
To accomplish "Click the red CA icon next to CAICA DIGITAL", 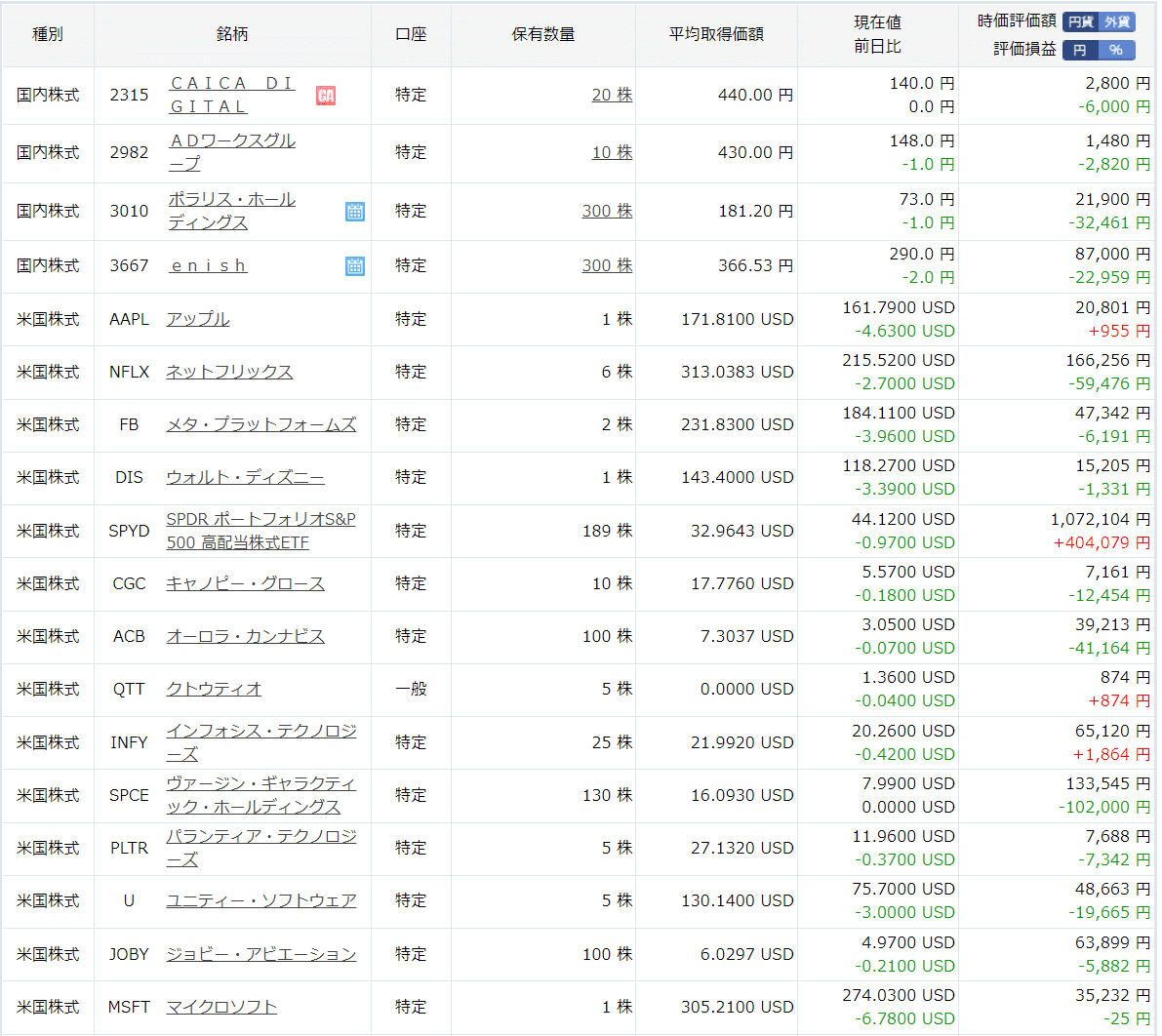I will click(x=326, y=96).
